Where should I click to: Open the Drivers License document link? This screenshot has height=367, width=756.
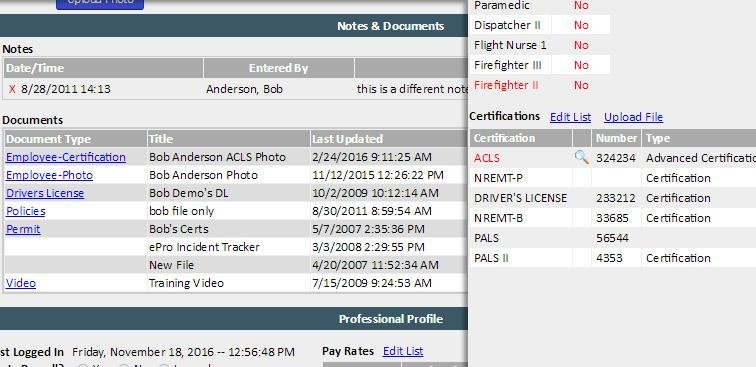click(45, 193)
